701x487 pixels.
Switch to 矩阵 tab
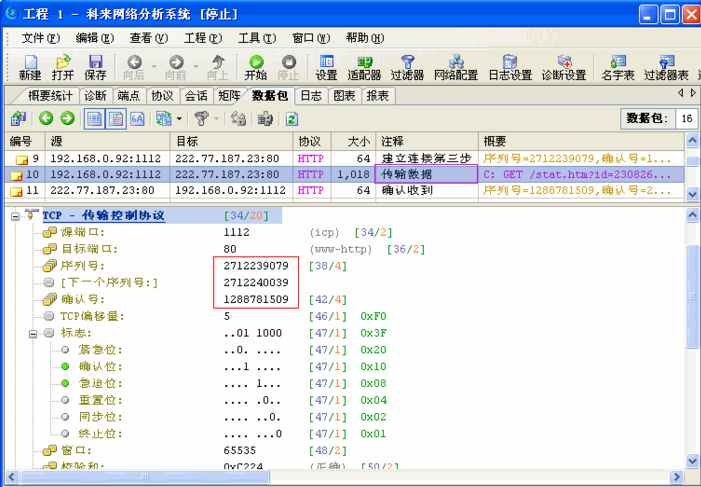(229, 96)
